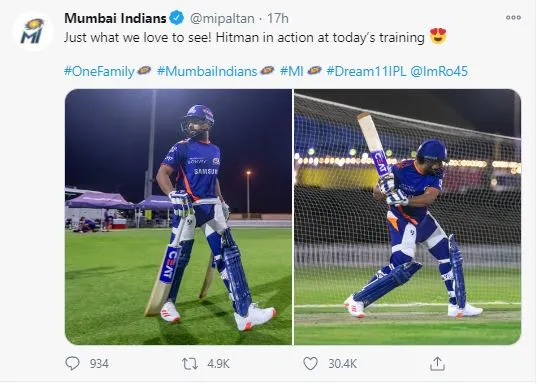Image resolution: width=538 pixels, height=384 pixels.
Task: Click the reply speech bubble icon
Action: tap(72, 363)
